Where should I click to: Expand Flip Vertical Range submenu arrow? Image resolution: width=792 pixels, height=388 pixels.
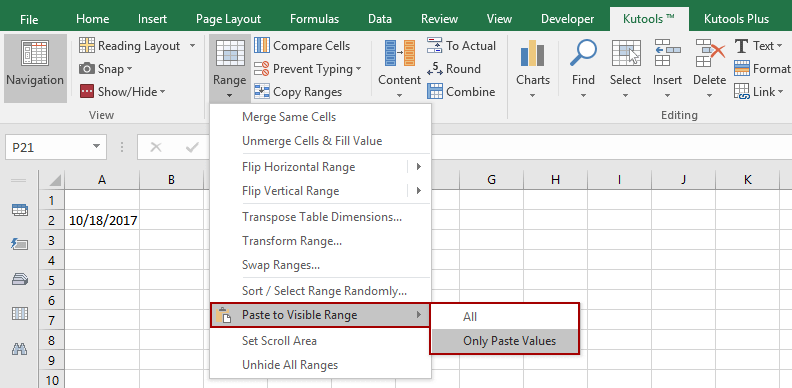419,191
